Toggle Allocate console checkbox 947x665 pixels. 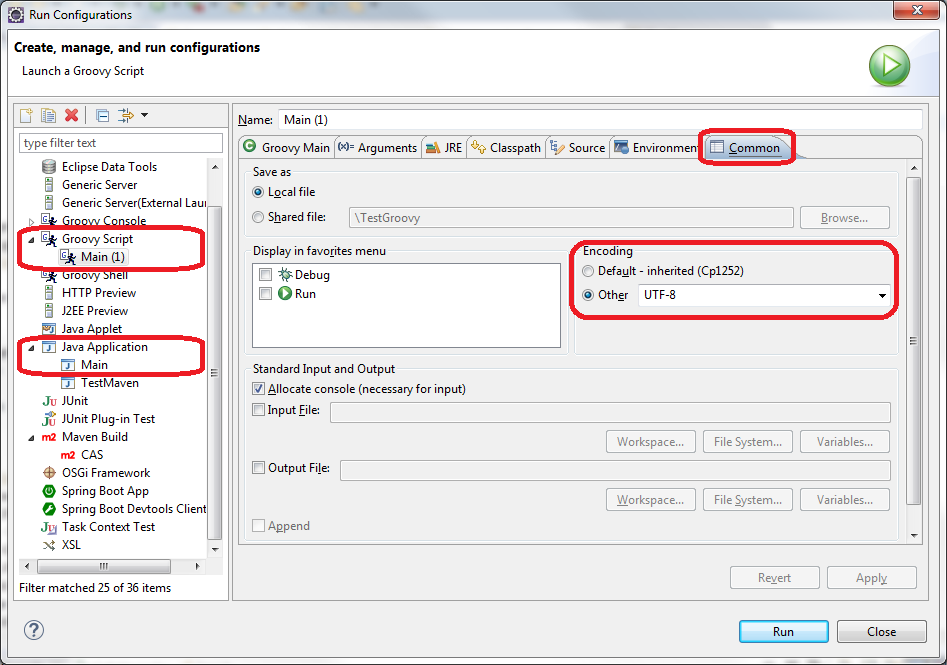coord(258,389)
